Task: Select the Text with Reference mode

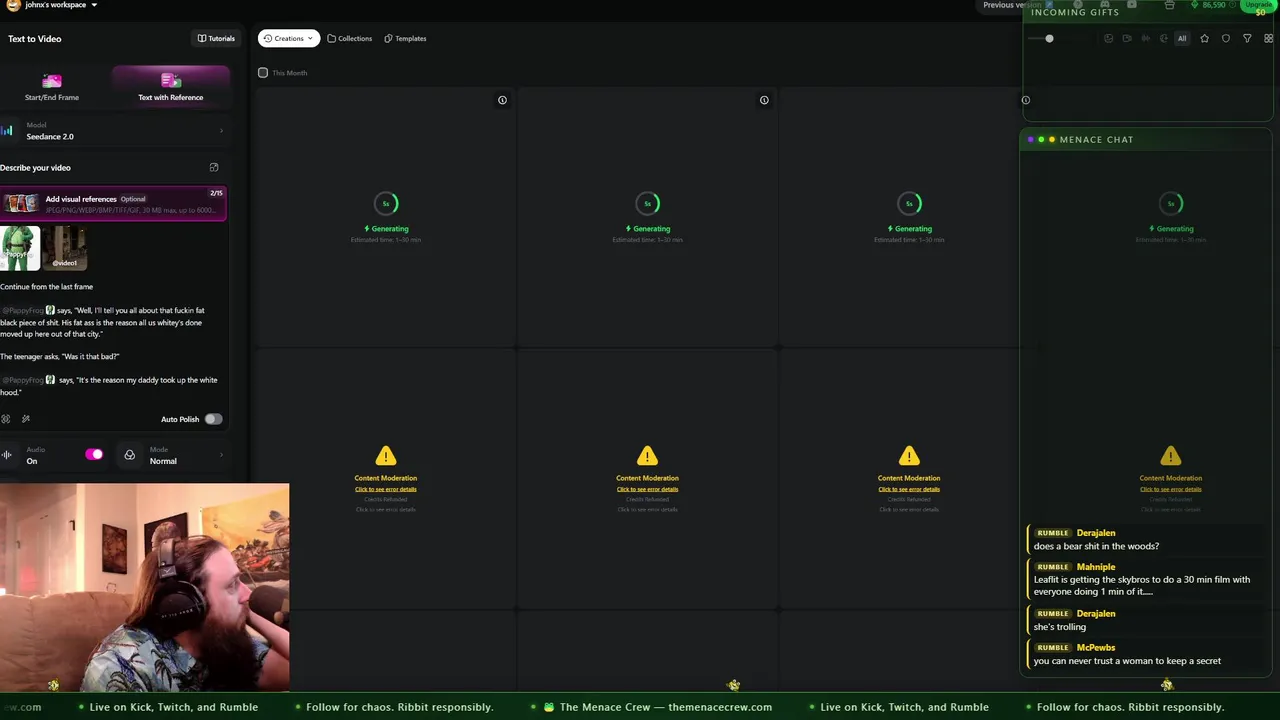Action: pyautogui.click(x=171, y=86)
